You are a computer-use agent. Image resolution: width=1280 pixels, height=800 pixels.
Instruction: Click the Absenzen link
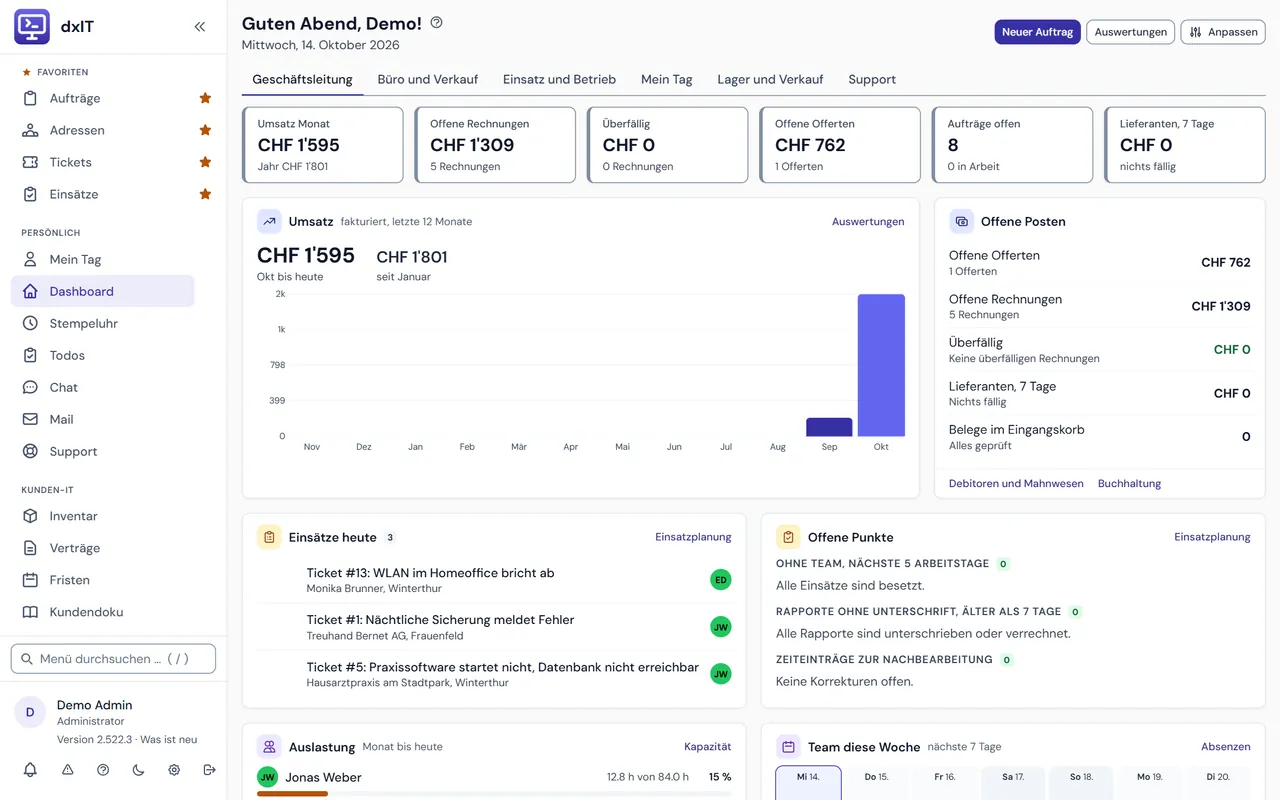pyautogui.click(x=1226, y=746)
